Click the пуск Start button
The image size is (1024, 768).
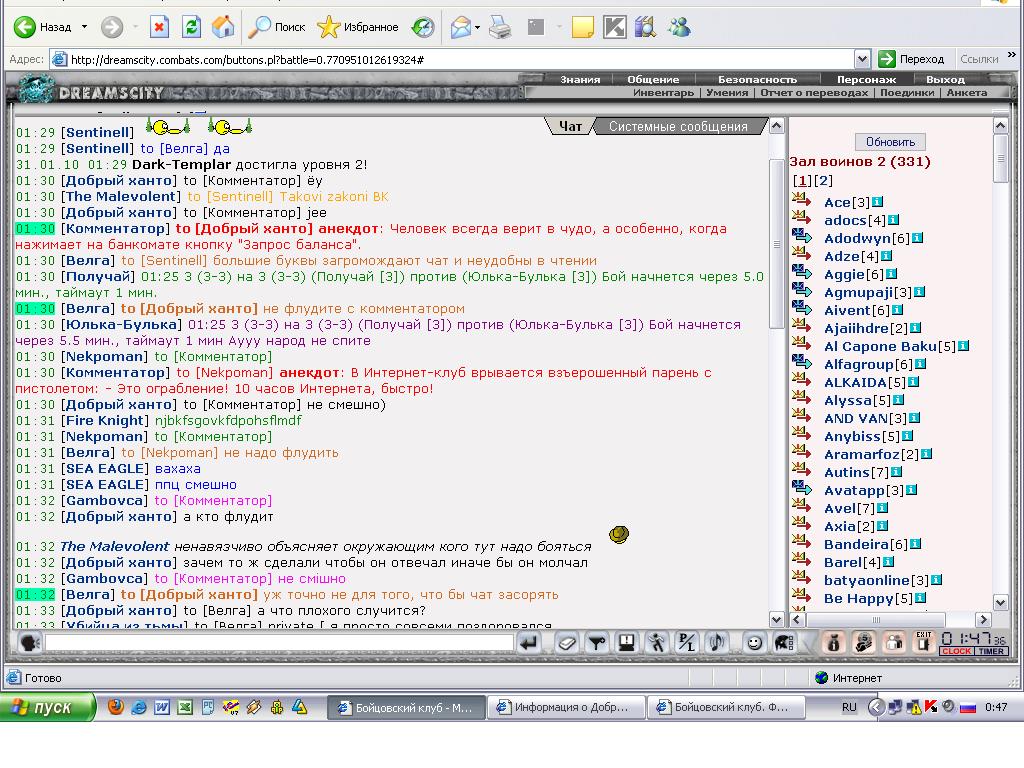tap(46, 707)
